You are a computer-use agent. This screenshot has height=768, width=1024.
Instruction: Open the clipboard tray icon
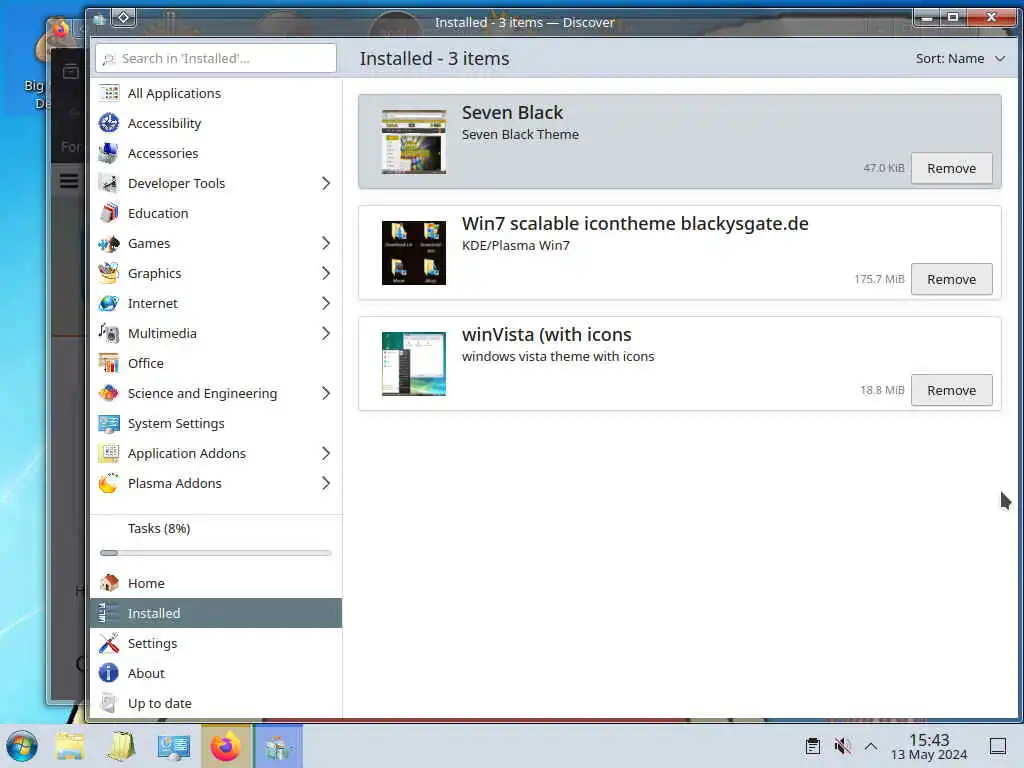813,746
